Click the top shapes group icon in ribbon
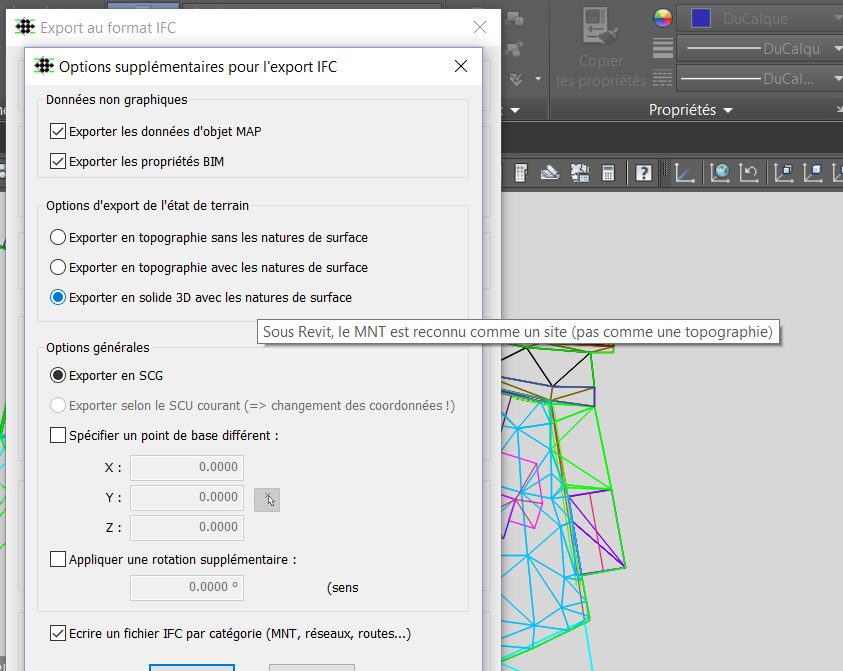The width and height of the screenshot is (843, 671). click(x=515, y=19)
